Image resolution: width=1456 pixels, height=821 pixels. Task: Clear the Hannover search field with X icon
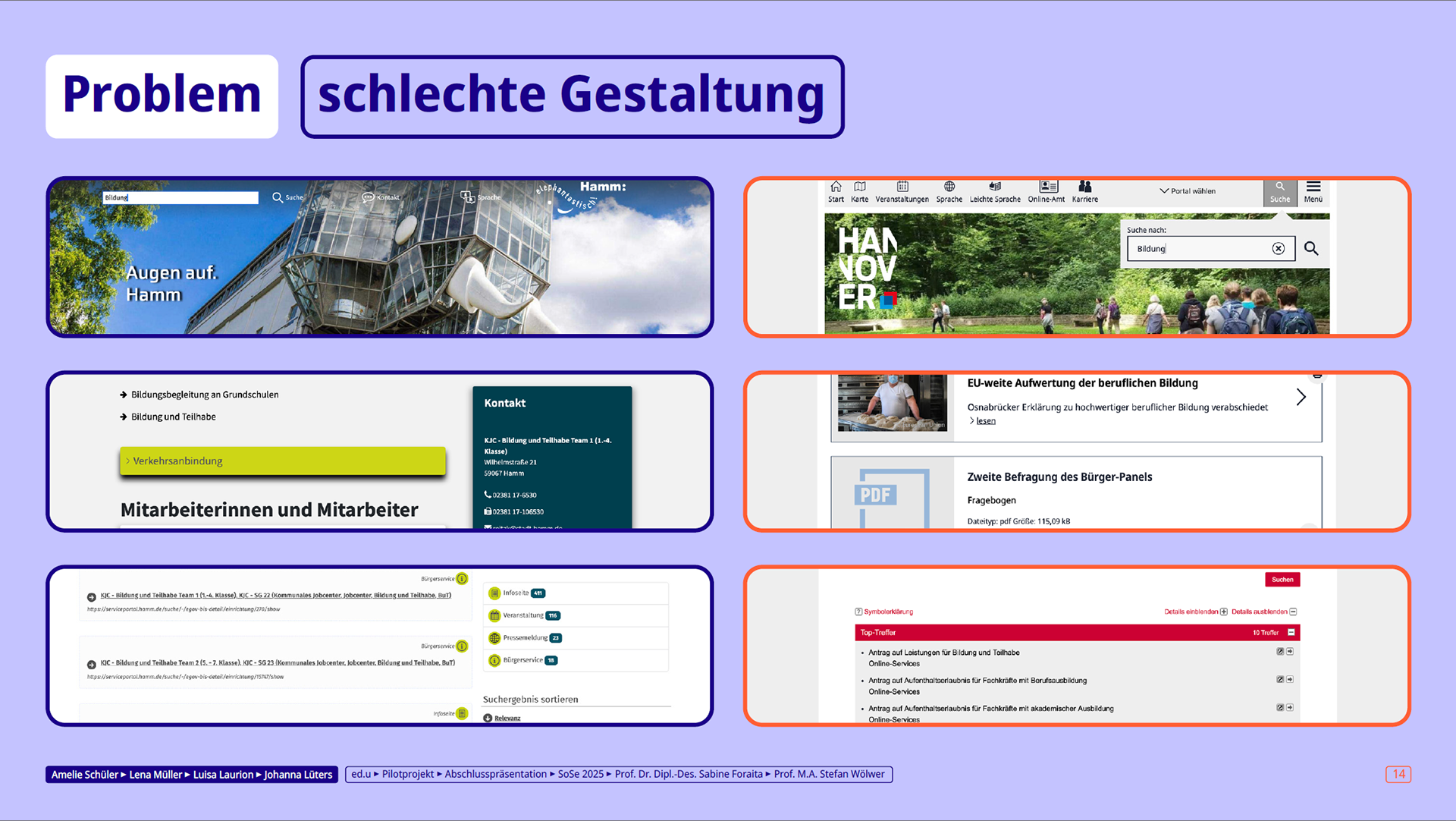click(1278, 249)
